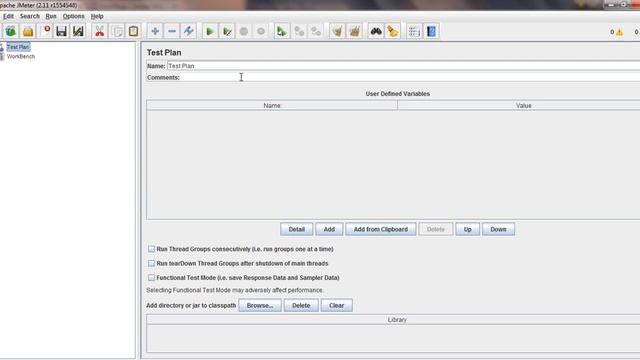640x360 pixels.
Task: Click the Remote stop all icon
Action: [299, 31]
